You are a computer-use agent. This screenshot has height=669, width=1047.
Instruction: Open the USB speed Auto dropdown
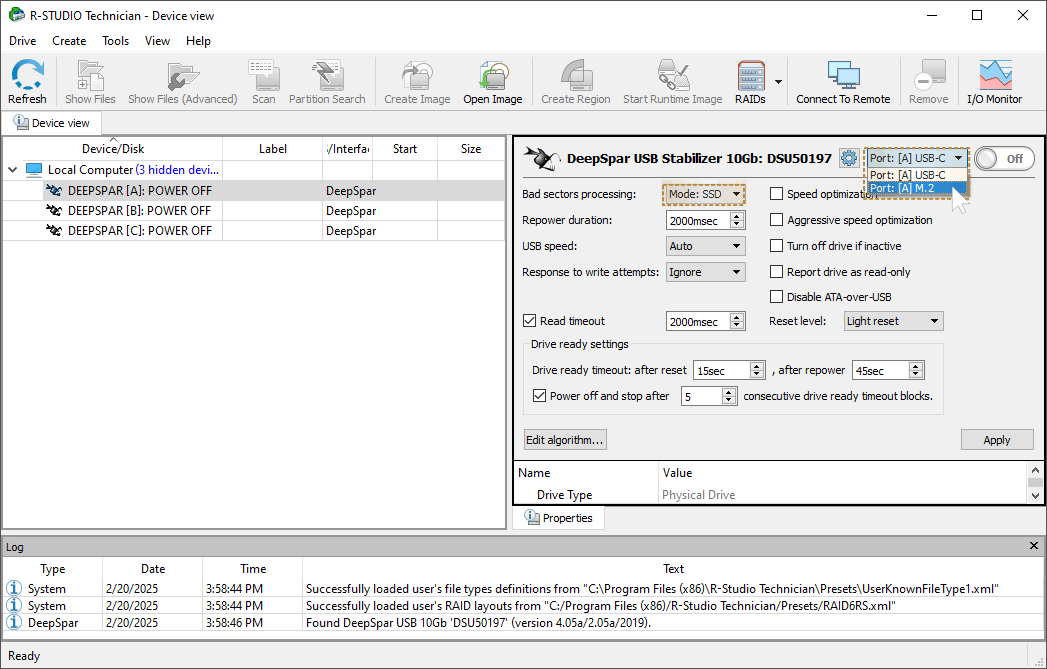click(705, 246)
